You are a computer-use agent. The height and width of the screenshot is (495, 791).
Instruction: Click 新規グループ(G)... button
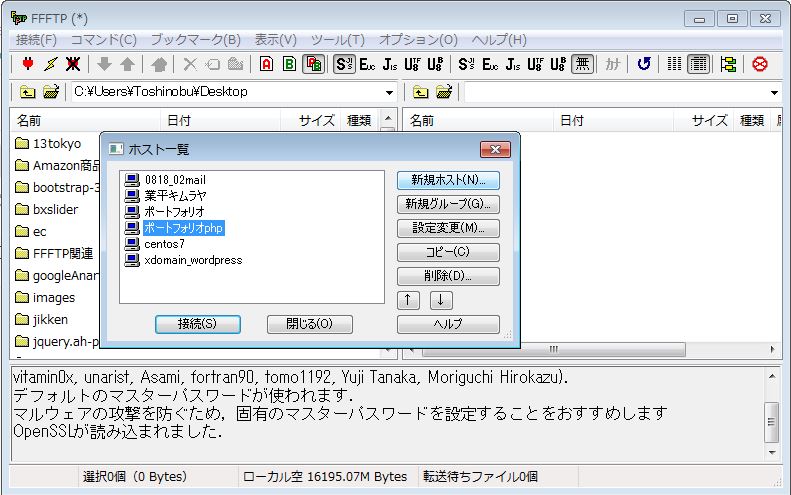[x=448, y=204]
